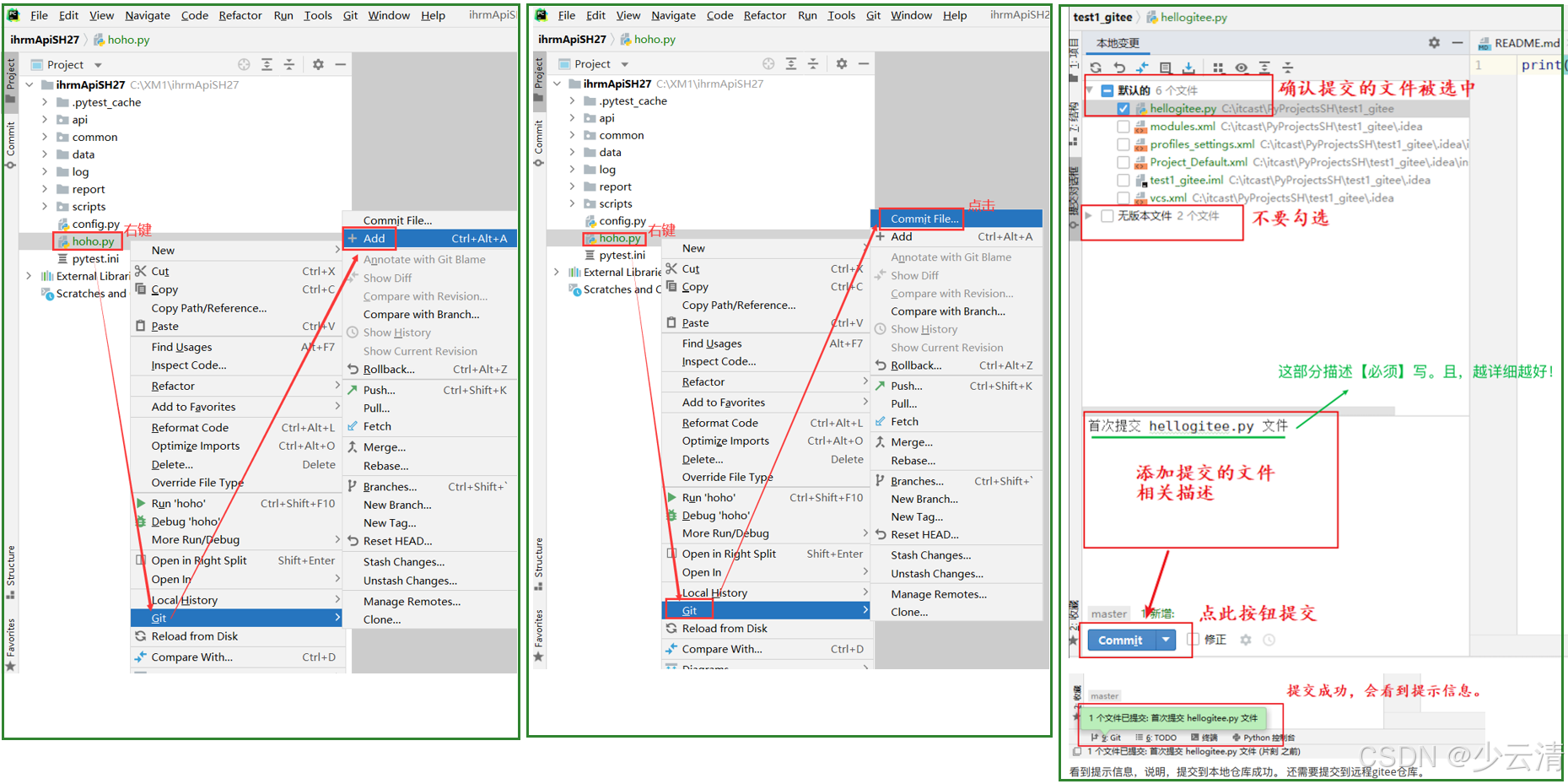Click expand-all icon in left window Project toolbar
The height and width of the screenshot is (784, 1568).
click(x=267, y=64)
